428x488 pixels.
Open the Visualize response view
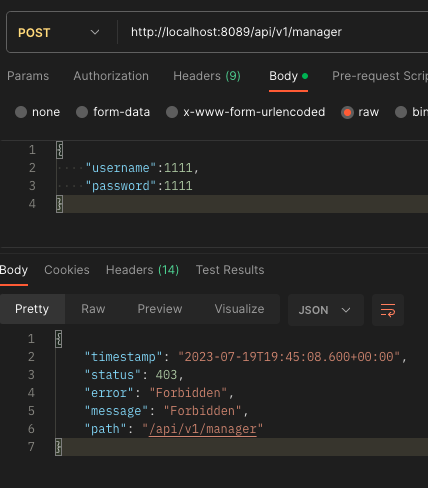click(x=239, y=309)
